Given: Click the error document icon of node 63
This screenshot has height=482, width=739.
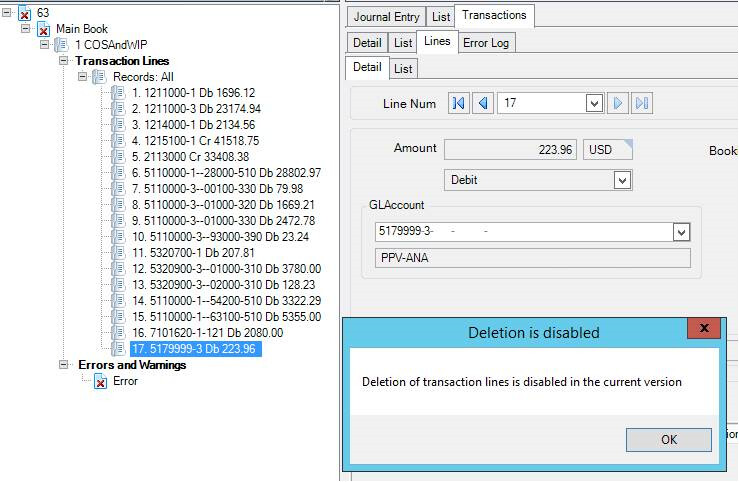Looking at the screenshot, I should 25,13.
